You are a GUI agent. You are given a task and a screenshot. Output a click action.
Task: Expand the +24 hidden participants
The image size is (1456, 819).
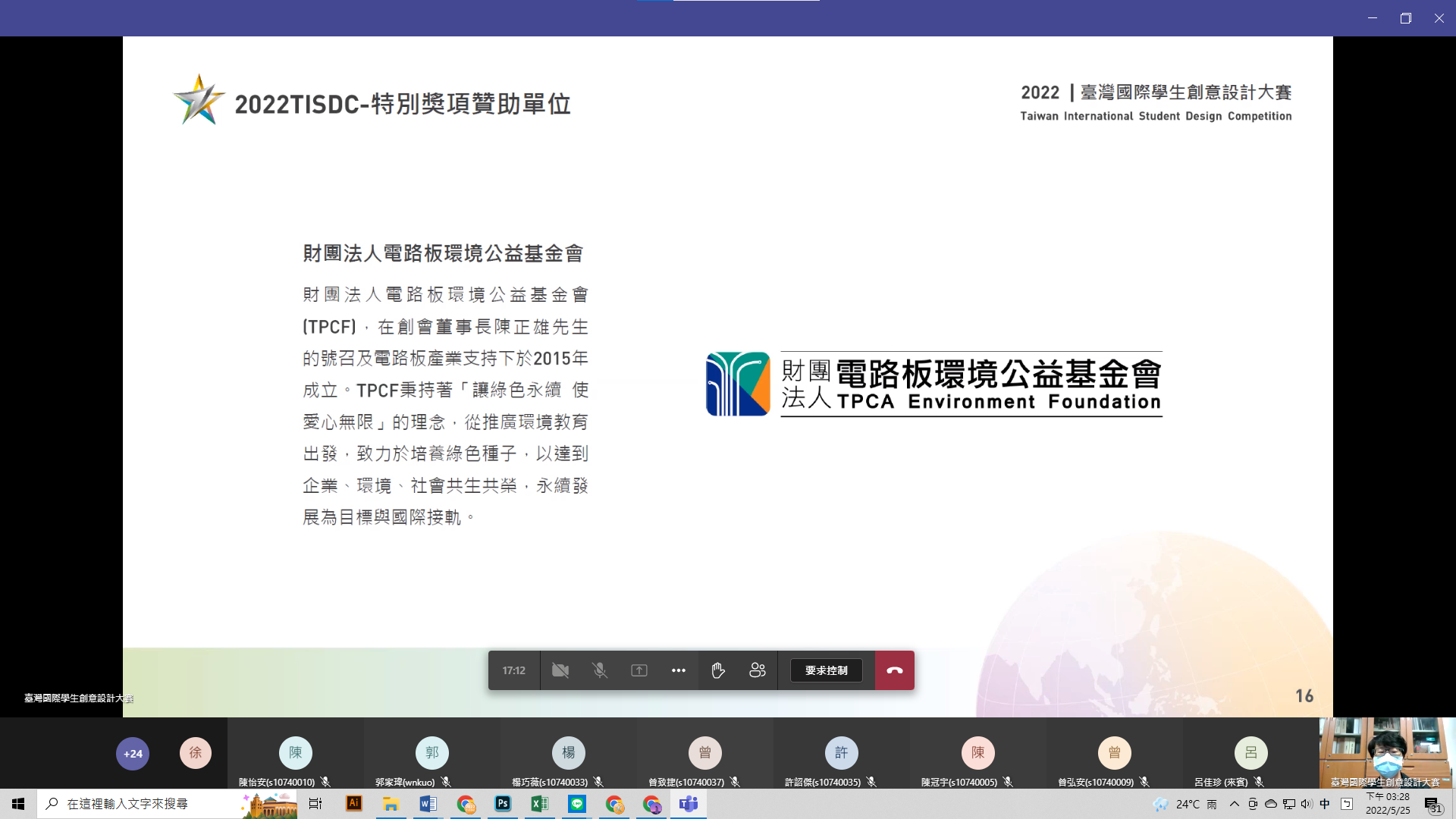[x=133, y=753]
